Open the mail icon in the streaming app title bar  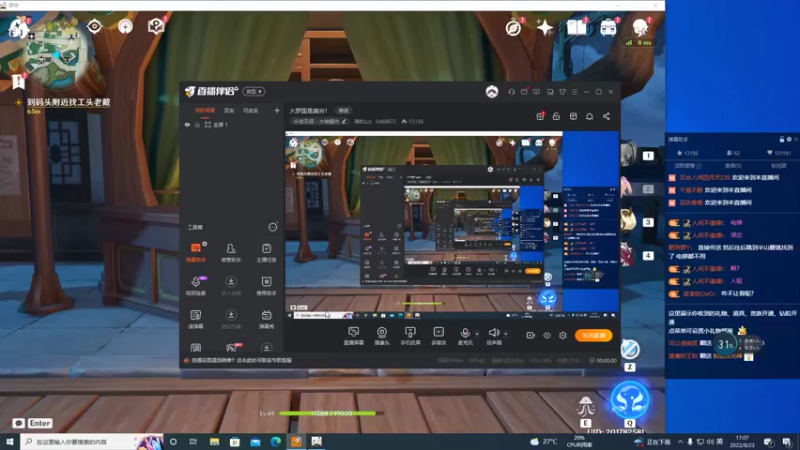point(524,92)
